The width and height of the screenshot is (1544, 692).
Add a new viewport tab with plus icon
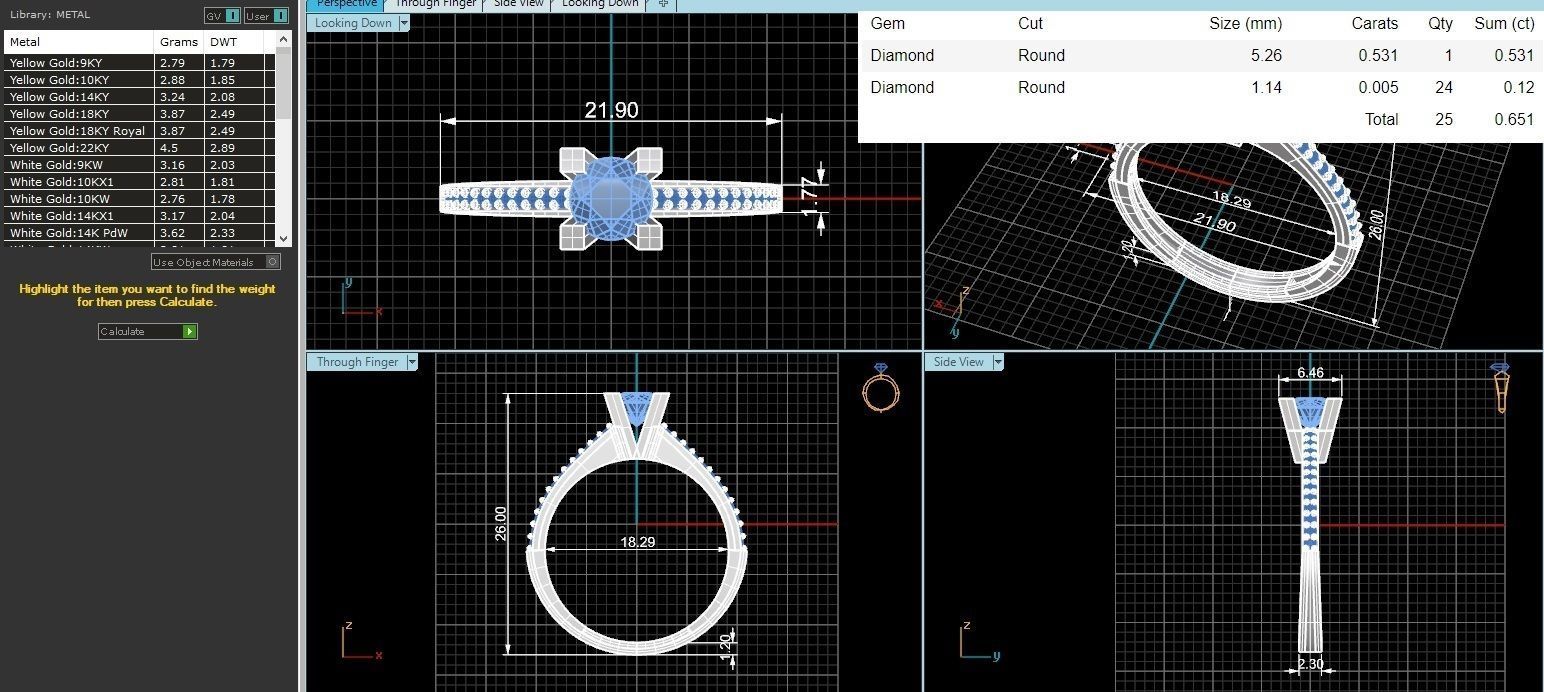tap(663, 4)
